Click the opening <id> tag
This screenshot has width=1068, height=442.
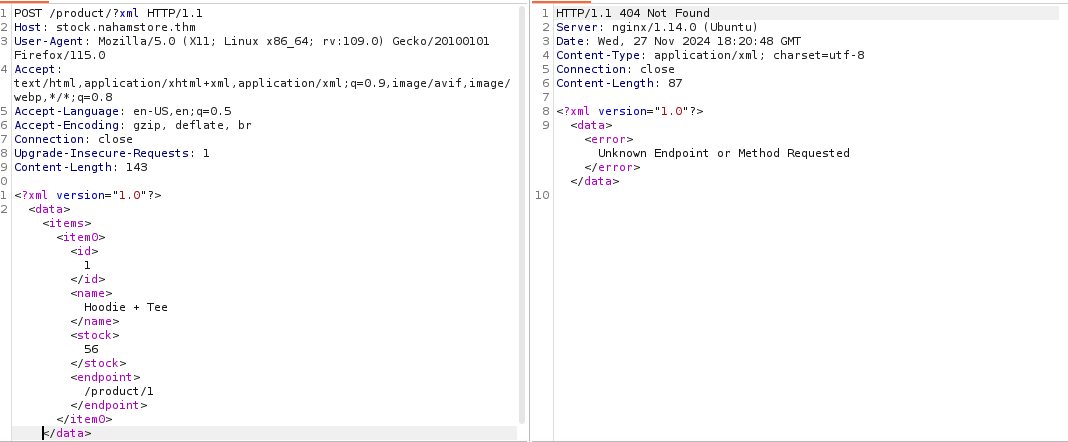(x=84, y=251)
